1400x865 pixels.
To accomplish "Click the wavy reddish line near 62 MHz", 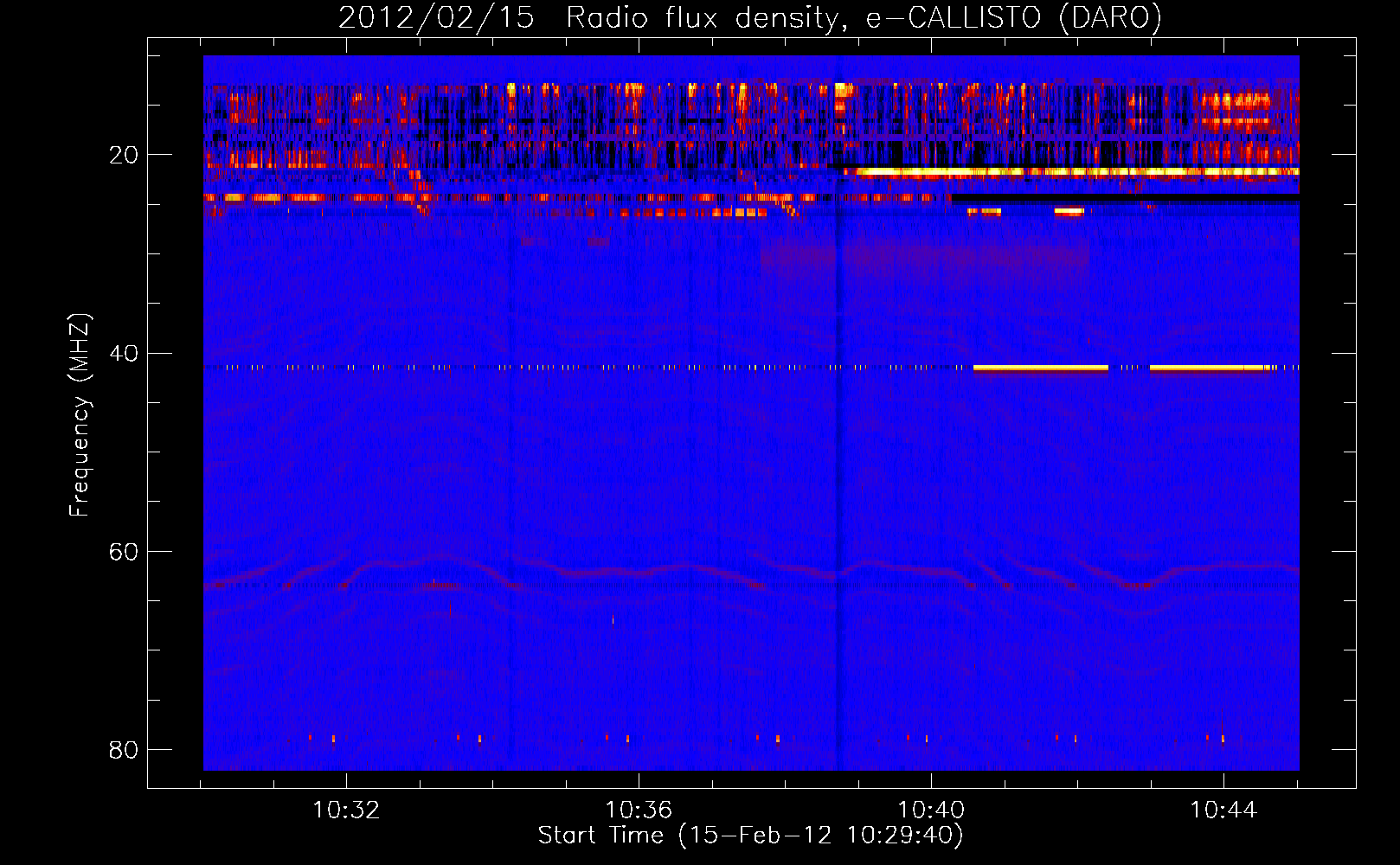I will 751,571.
